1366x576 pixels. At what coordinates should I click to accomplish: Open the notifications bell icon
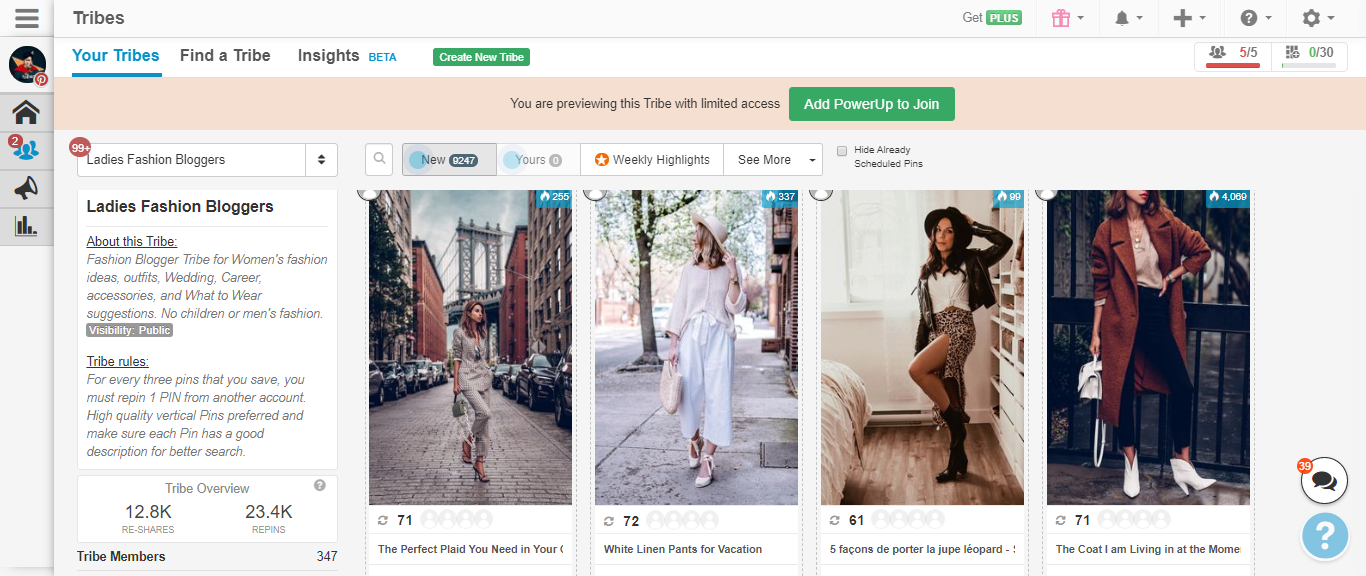point(1122,18)
